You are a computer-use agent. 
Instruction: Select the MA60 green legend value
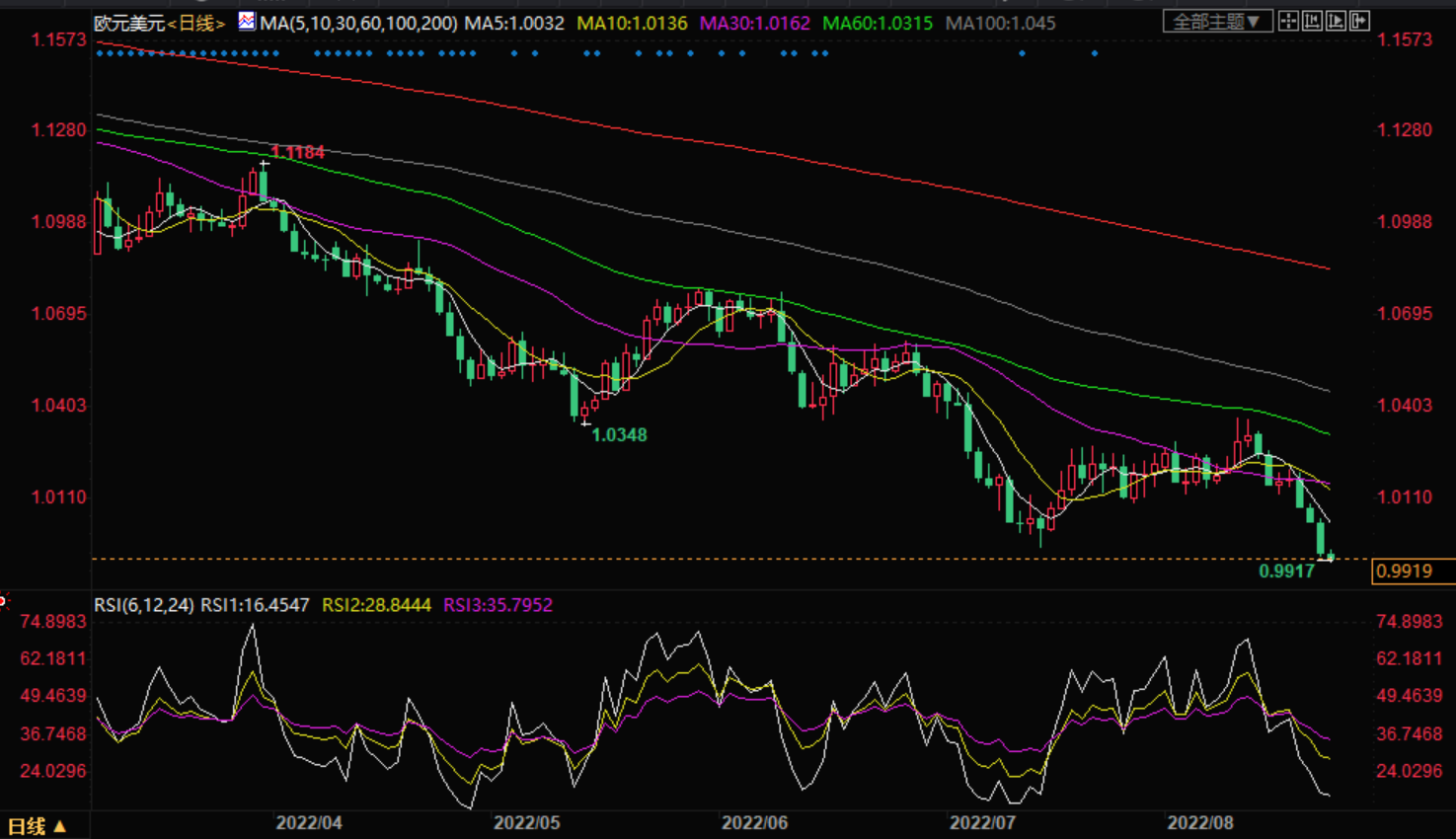tap(878, 23)
